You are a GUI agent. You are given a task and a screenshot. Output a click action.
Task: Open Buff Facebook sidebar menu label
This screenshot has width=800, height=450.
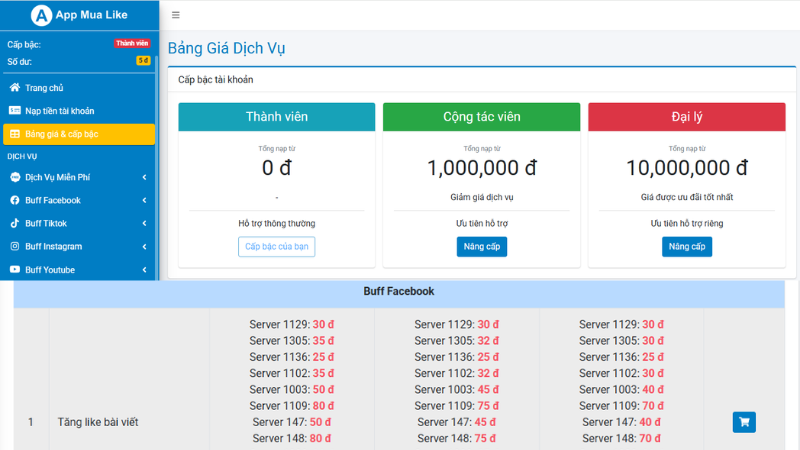point(53,201)
